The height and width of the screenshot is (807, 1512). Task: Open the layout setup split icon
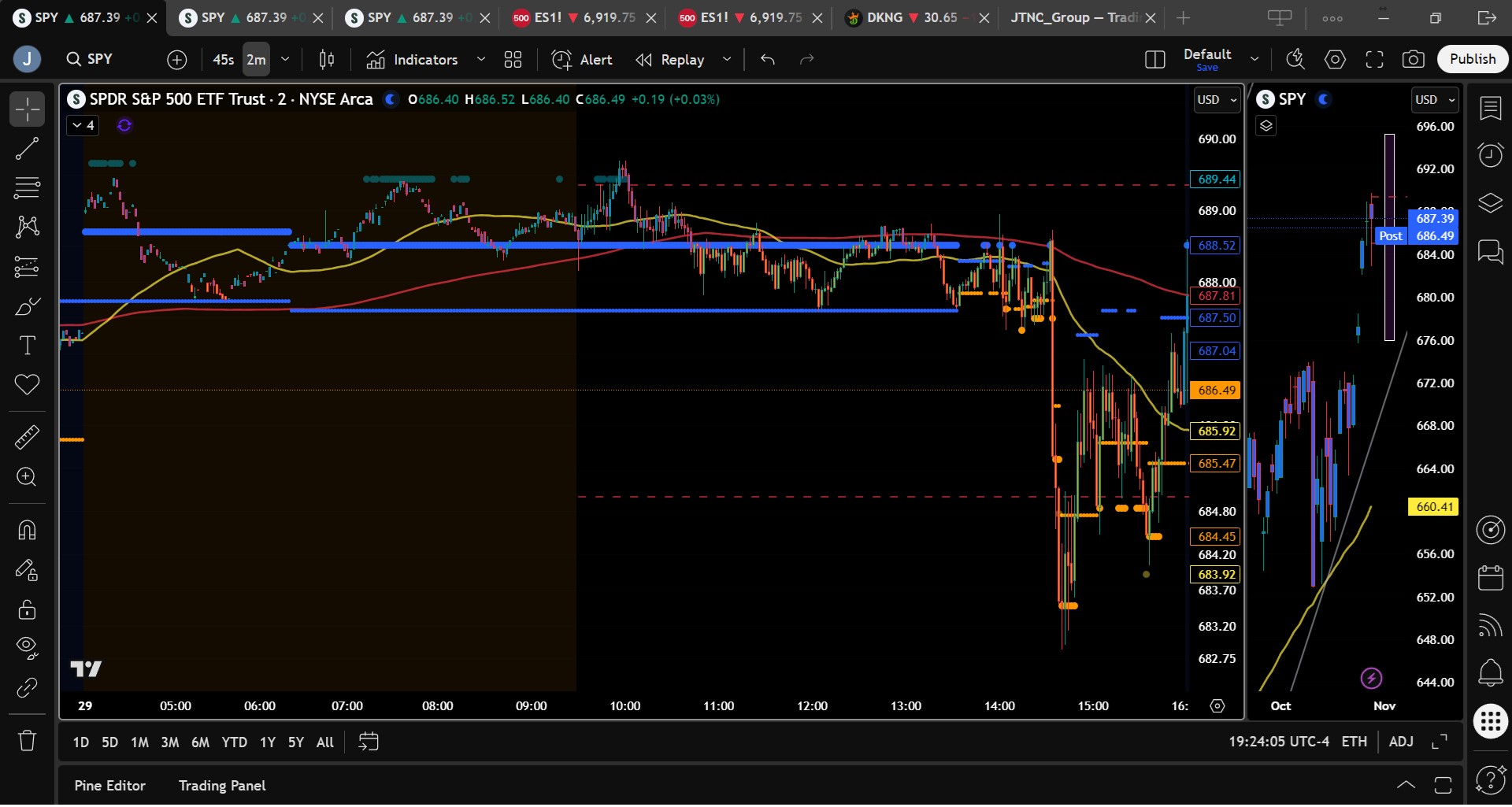click(1154, 60)
